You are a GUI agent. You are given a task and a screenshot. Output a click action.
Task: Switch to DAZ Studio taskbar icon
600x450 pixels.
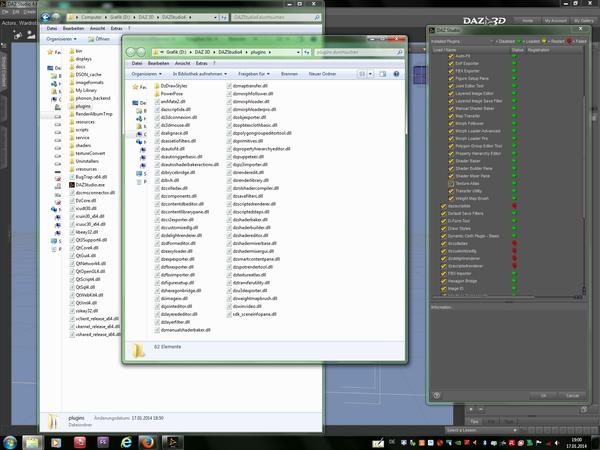172,443
